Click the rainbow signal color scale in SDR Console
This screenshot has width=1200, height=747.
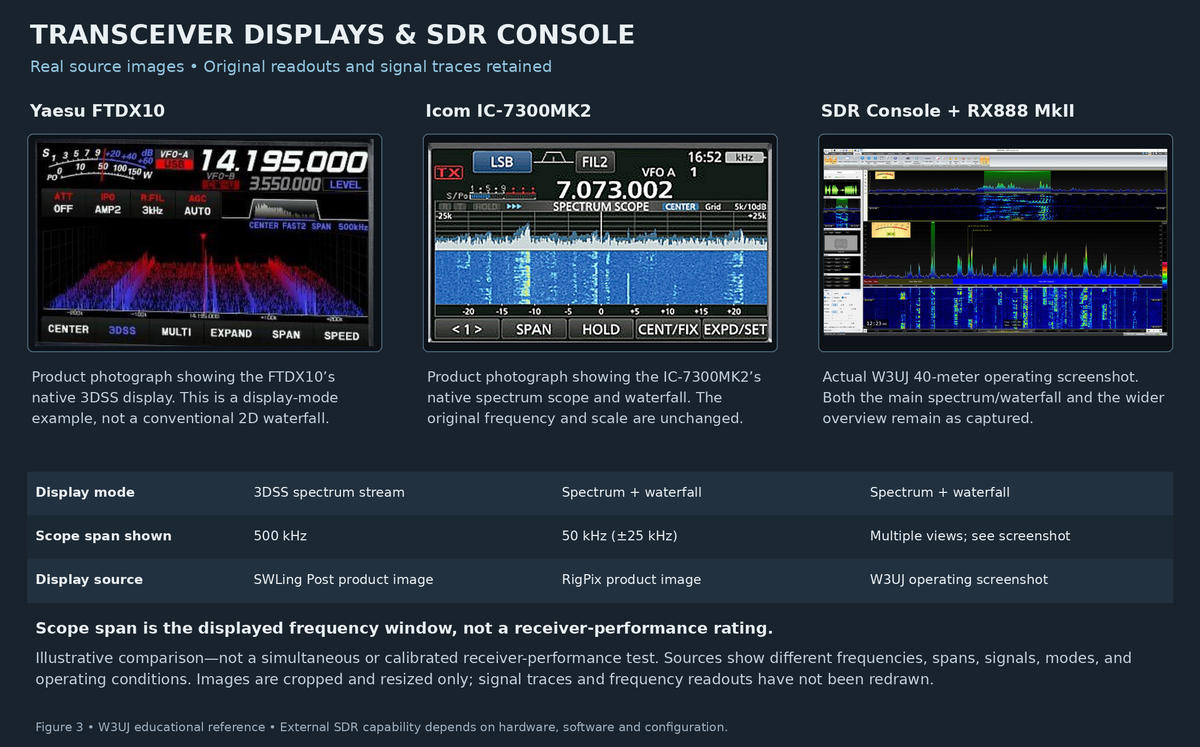pos(1165,276)
